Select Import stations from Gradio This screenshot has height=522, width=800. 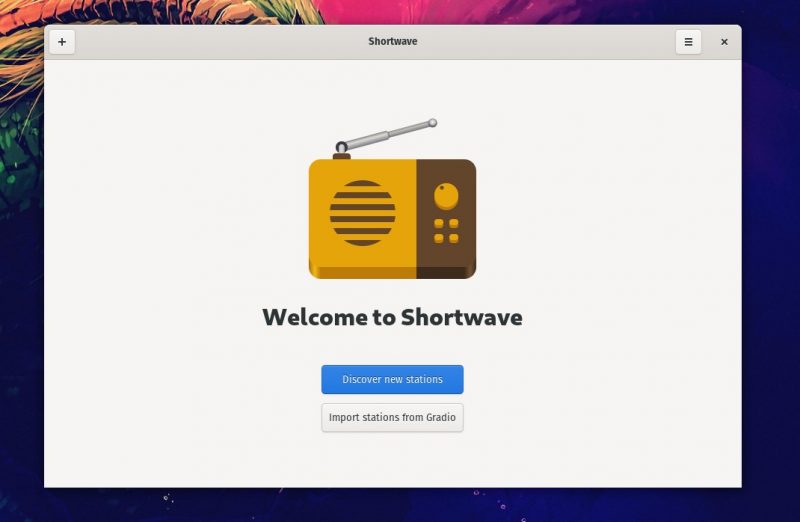coord(392,417)
